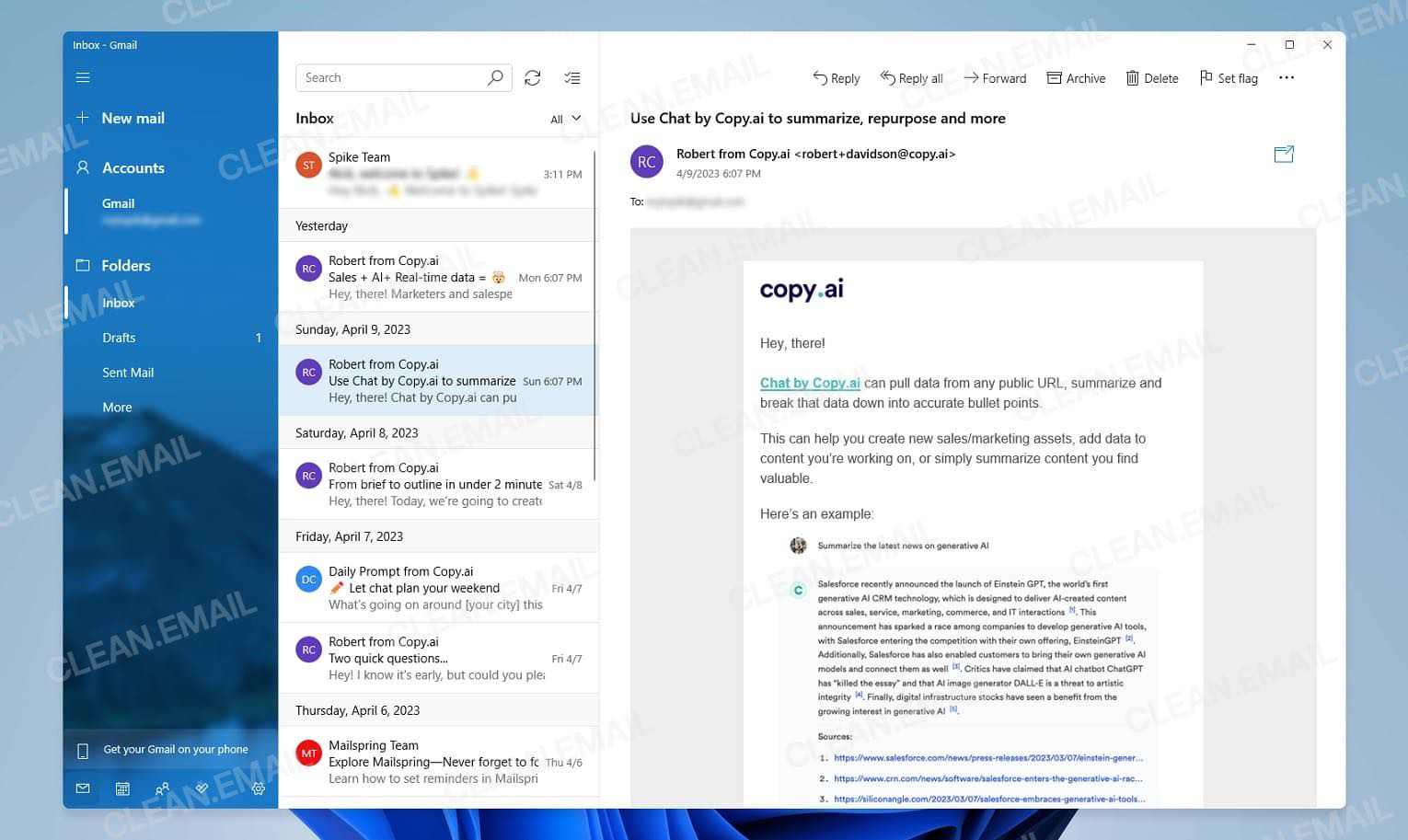Screen dimensions: 1408x840
Task: Open email 'Sales + AI+ Real-time data'
Action: [x=438, y=277]
